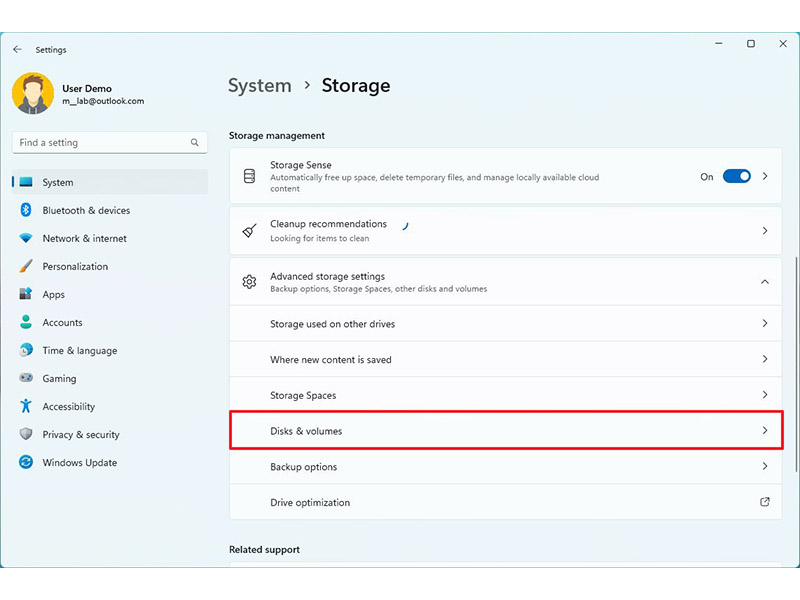The image size is (800, 600).
Task: Click the Storage page title
Action: point(356,85)
